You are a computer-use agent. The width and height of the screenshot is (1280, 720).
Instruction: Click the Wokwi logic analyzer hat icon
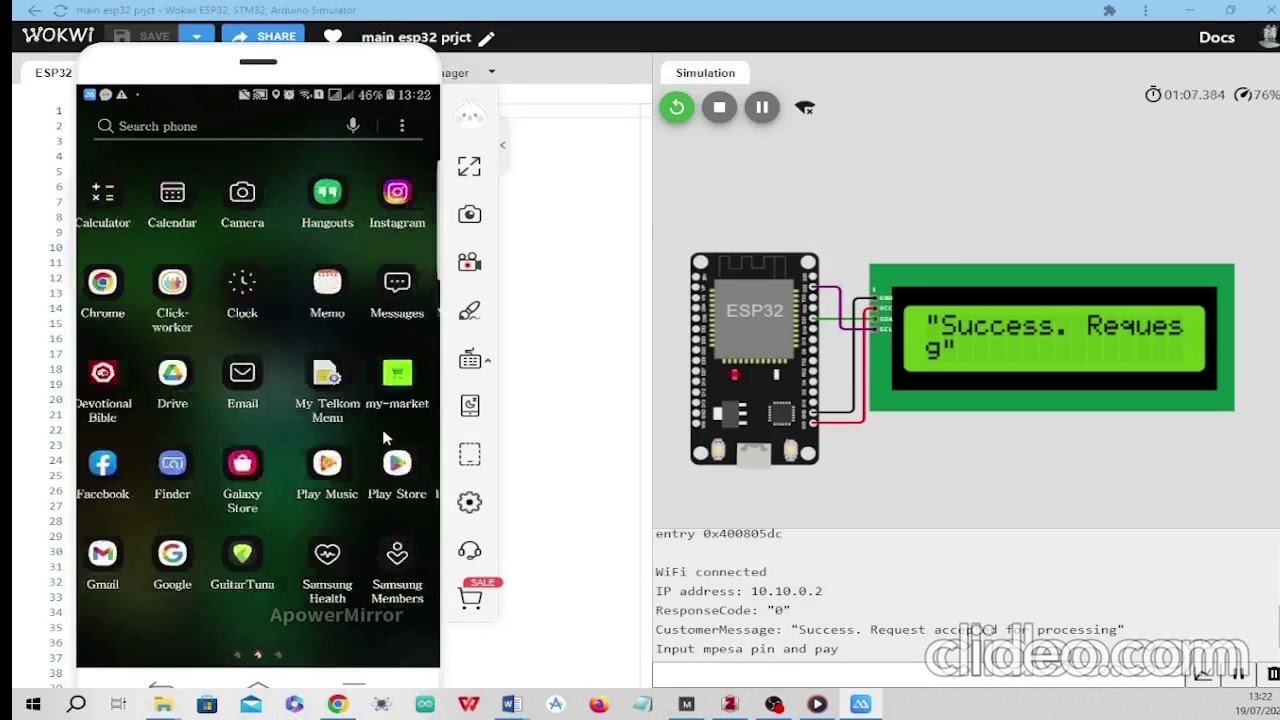coord(805,107)
